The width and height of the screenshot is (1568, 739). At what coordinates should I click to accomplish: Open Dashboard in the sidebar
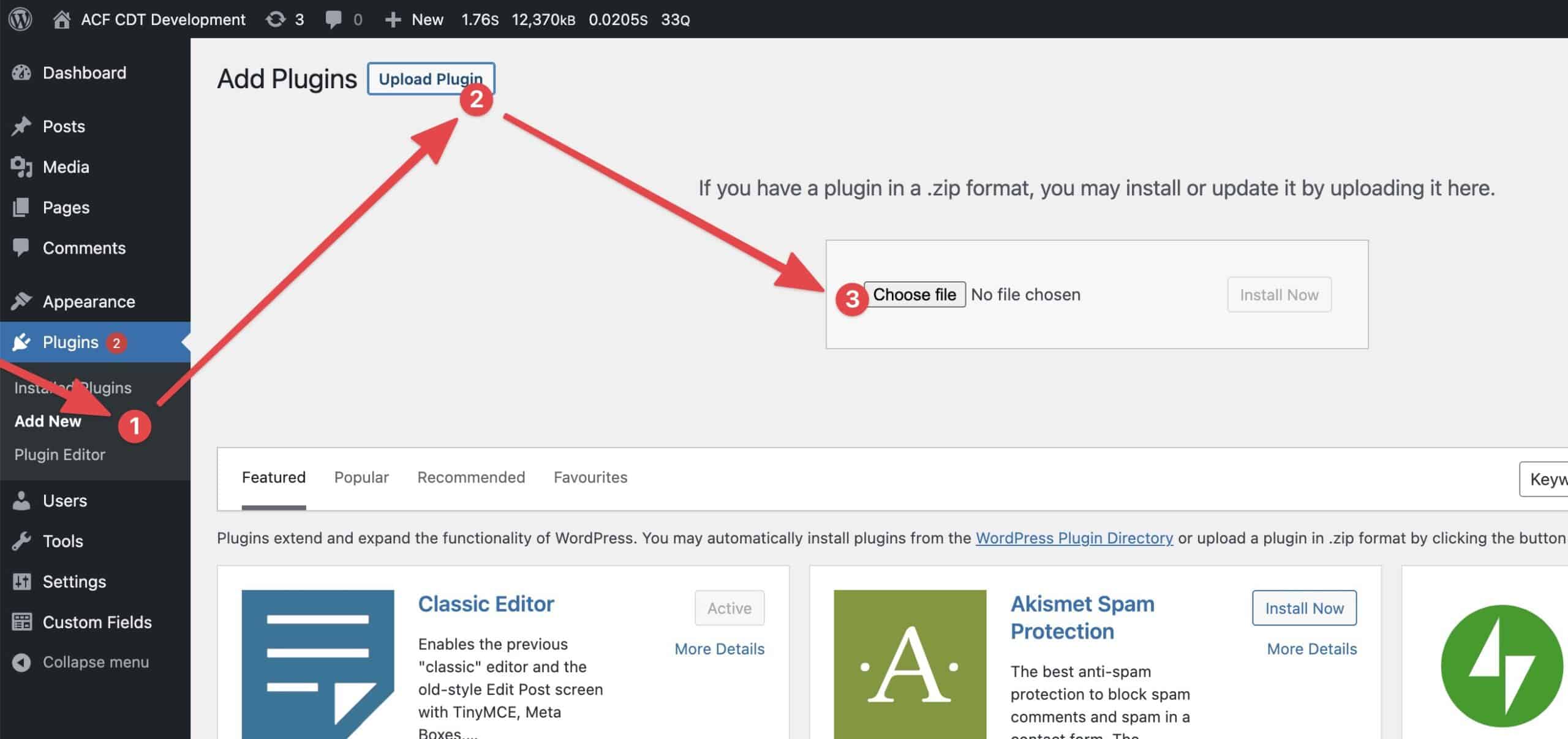coord(85,73)
